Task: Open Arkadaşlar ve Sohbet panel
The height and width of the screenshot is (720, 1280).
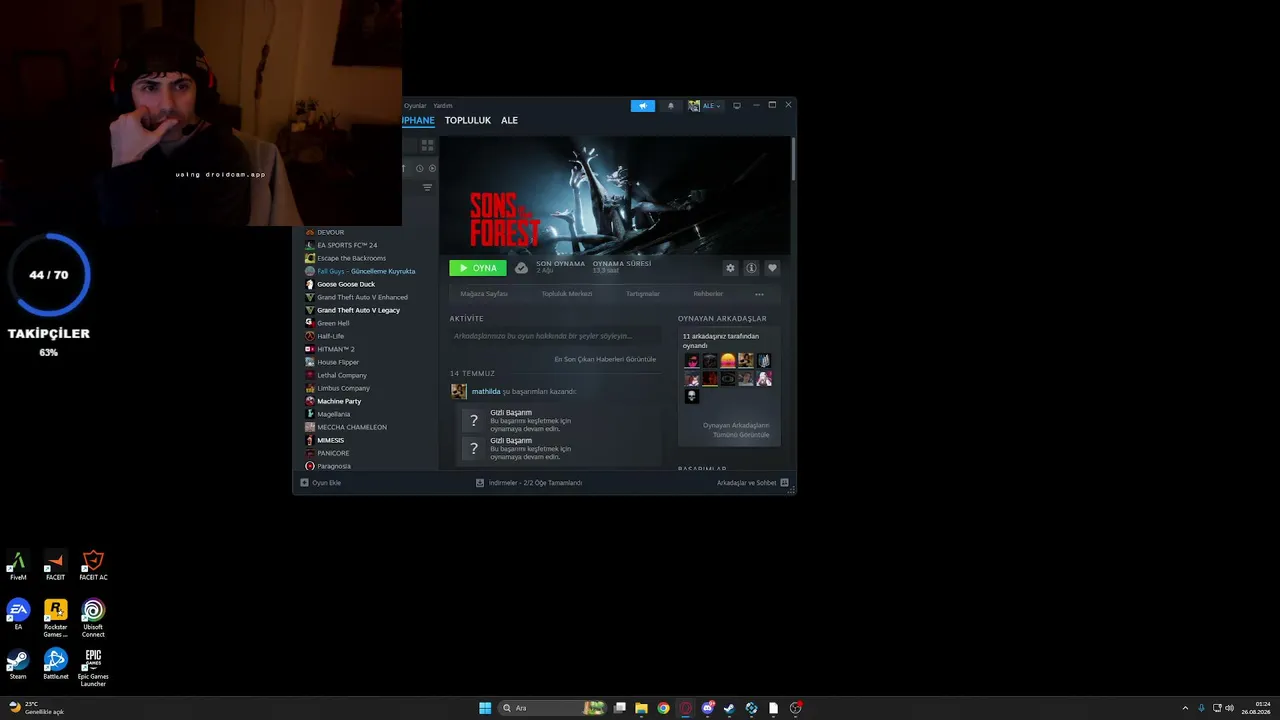Action: (x=752, y=483)
